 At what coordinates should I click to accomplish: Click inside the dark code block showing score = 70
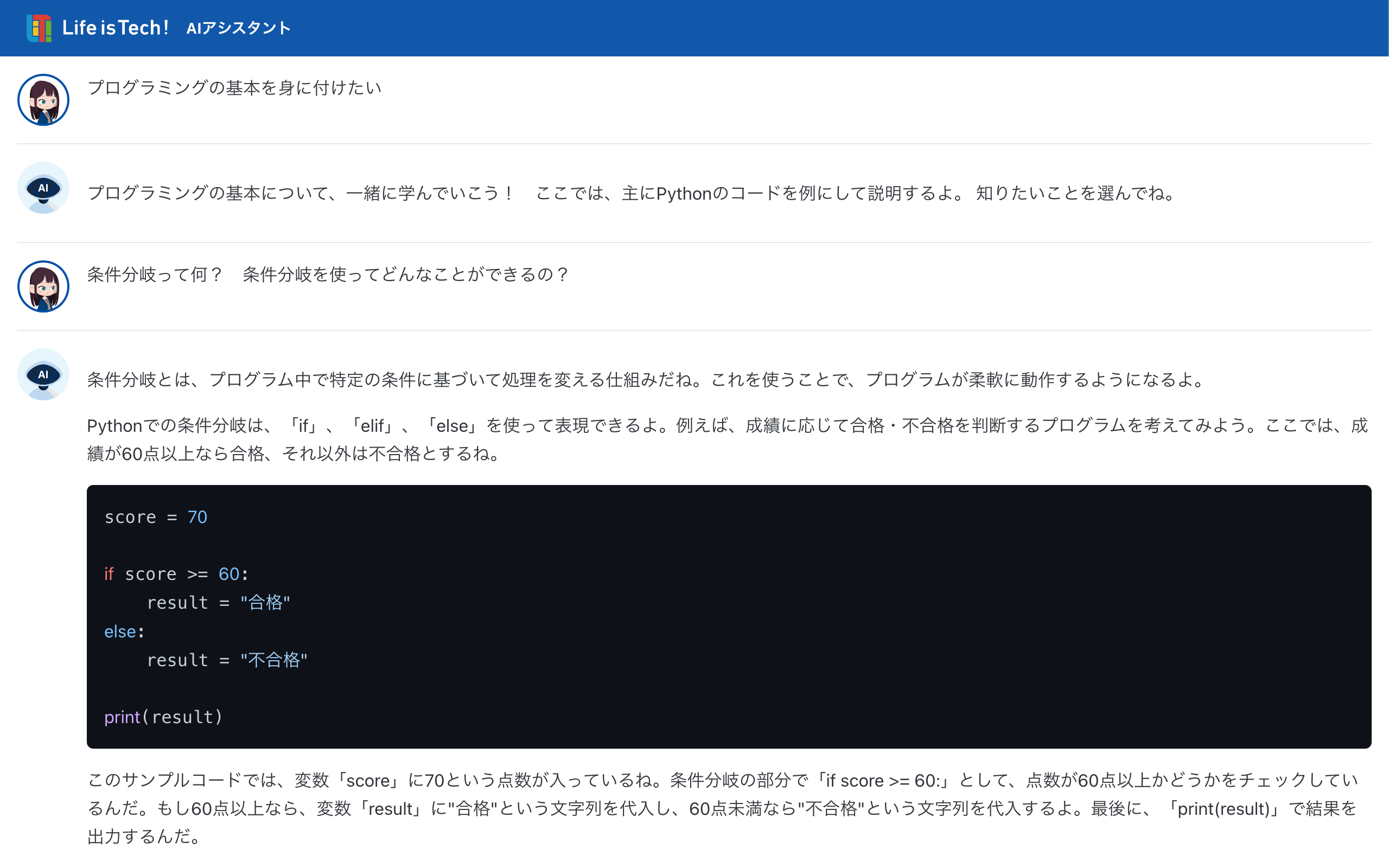point(155,516)
